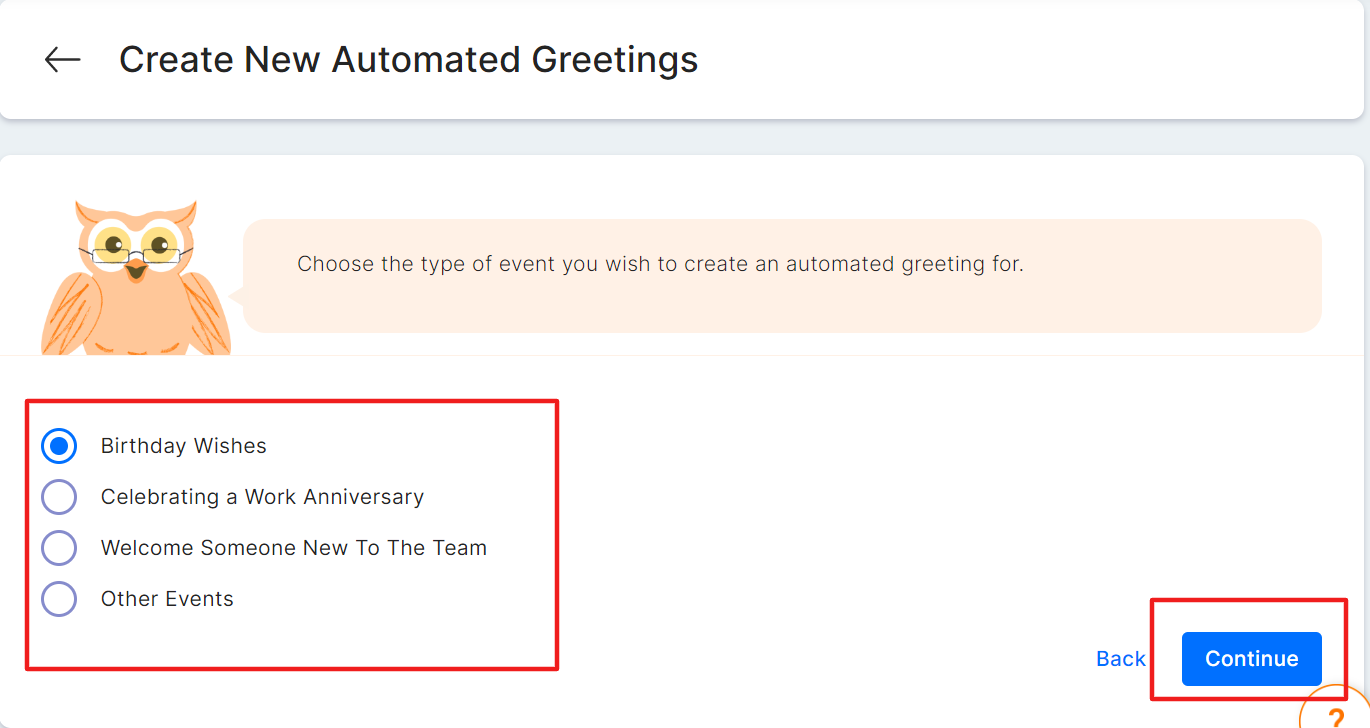Click the owl's left wing illustration
Viewport: 1370px width, 728px height.
tap(68, 312)
